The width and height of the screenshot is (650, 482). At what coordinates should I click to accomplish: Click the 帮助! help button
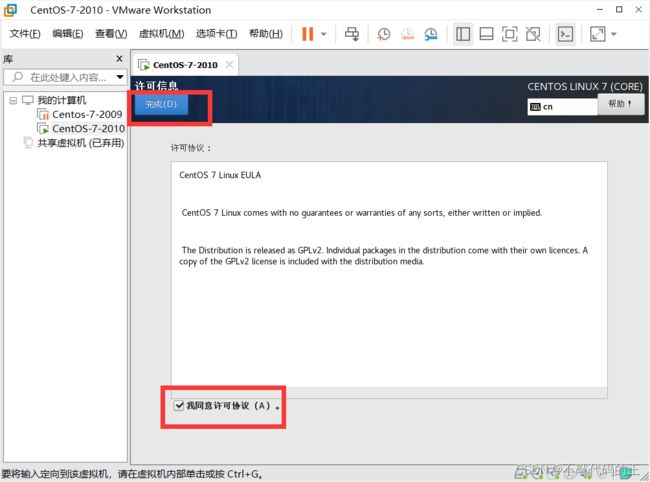point(621,104)
